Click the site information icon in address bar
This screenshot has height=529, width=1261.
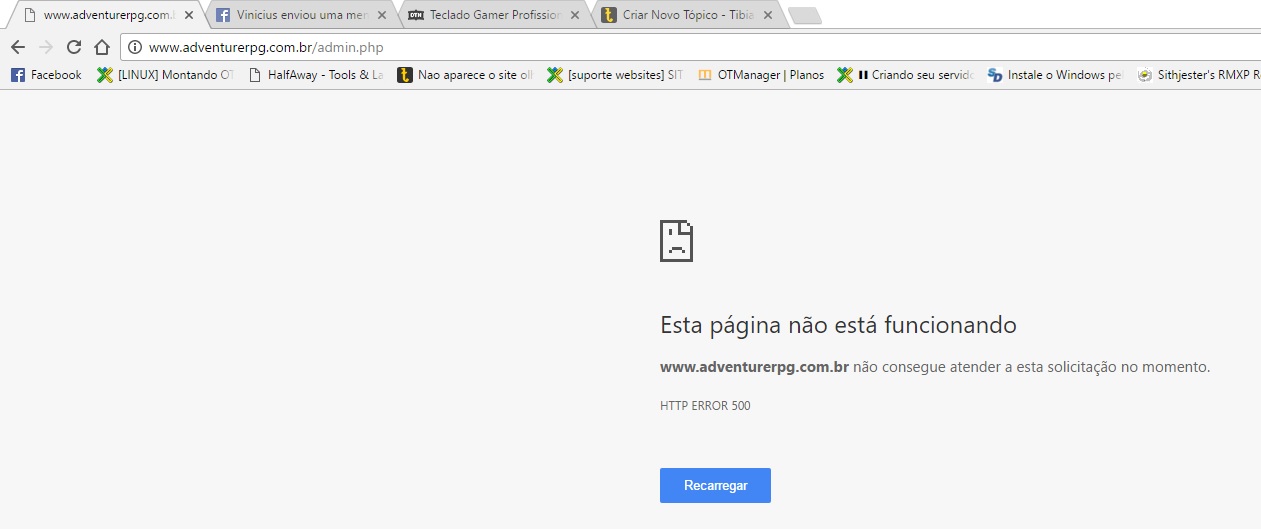(135, 47)
